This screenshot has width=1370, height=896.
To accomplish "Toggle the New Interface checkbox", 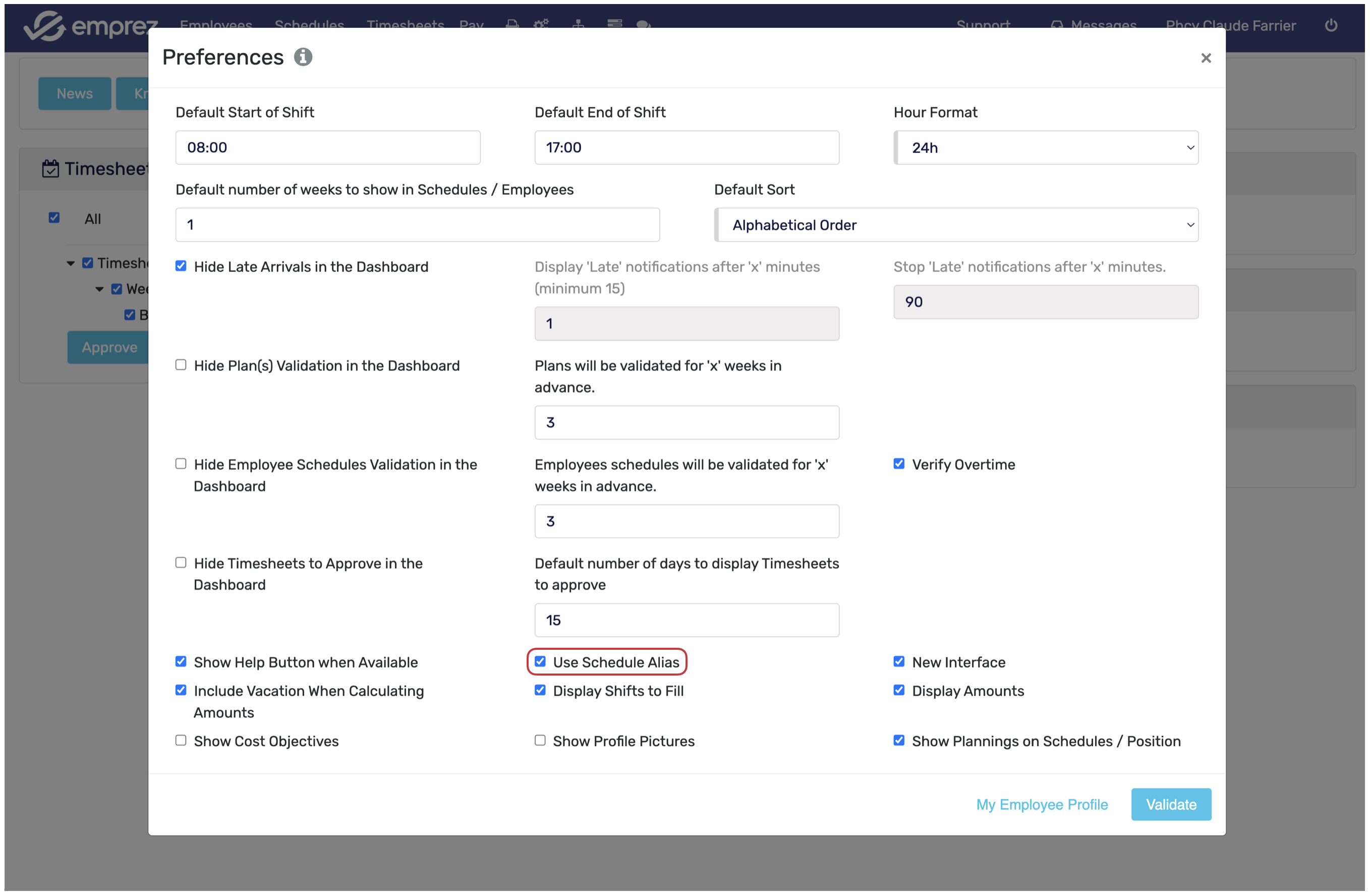I will click(x=898, y=661).
